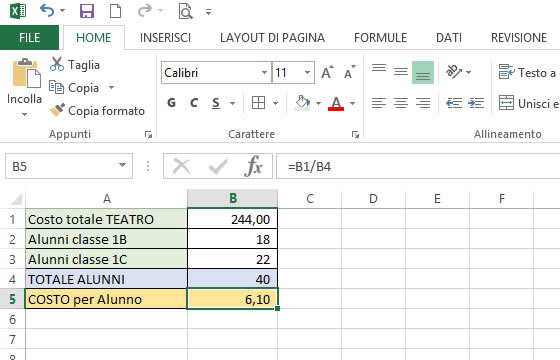Toggle italic formatting with the C button
Screen dimensions: 560x360
click(194, 103)
